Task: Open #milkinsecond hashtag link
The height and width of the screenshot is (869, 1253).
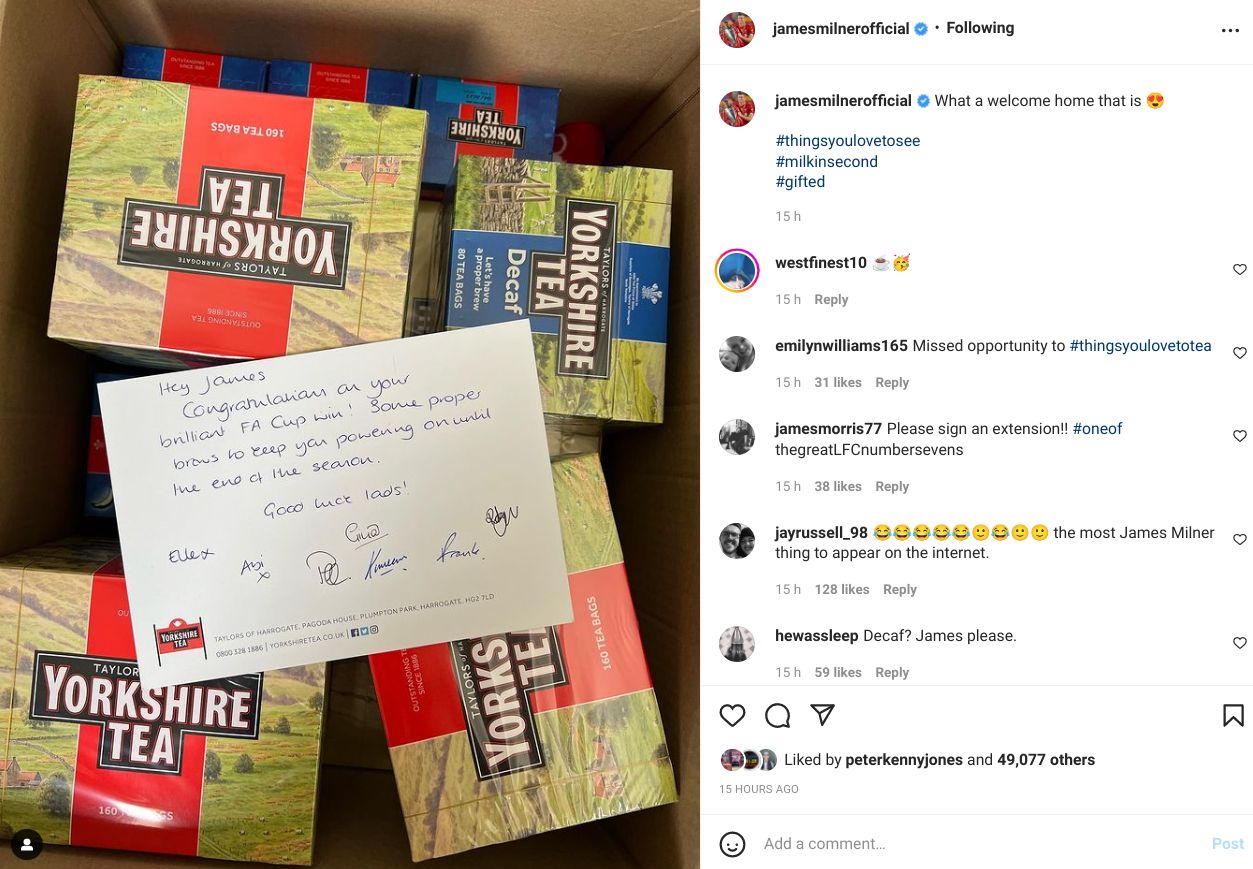Action: [x=827, y=161]
